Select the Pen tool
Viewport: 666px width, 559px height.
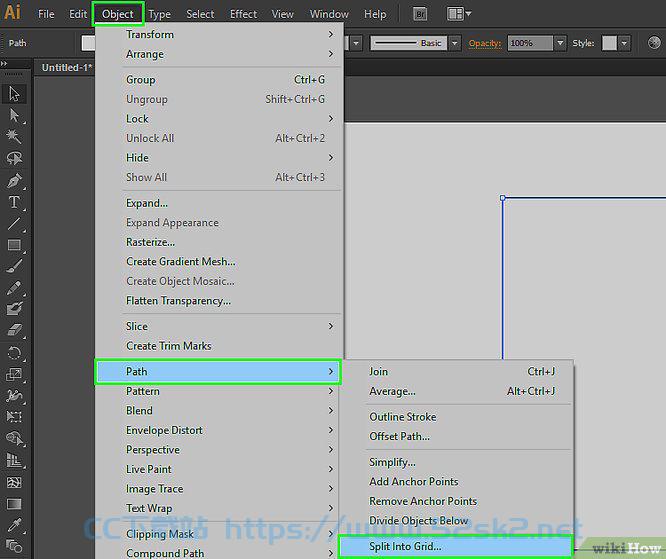tap(14, 180)
